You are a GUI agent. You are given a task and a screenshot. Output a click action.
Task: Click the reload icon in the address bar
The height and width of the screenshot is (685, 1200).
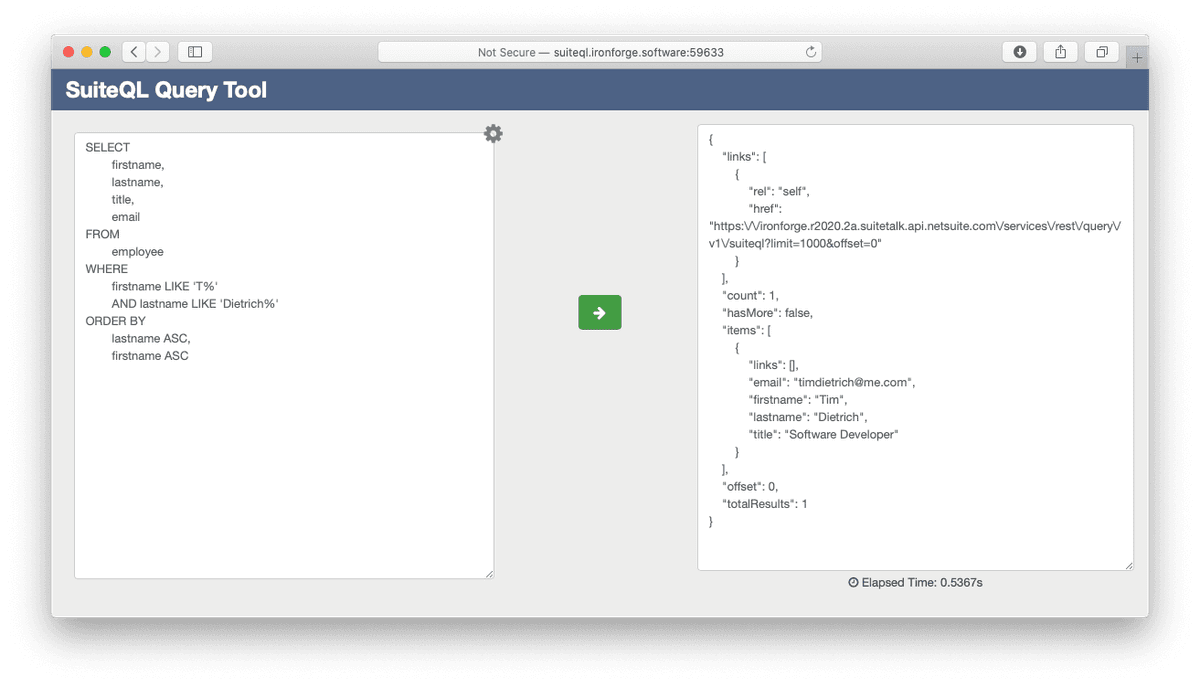[810, 51]
